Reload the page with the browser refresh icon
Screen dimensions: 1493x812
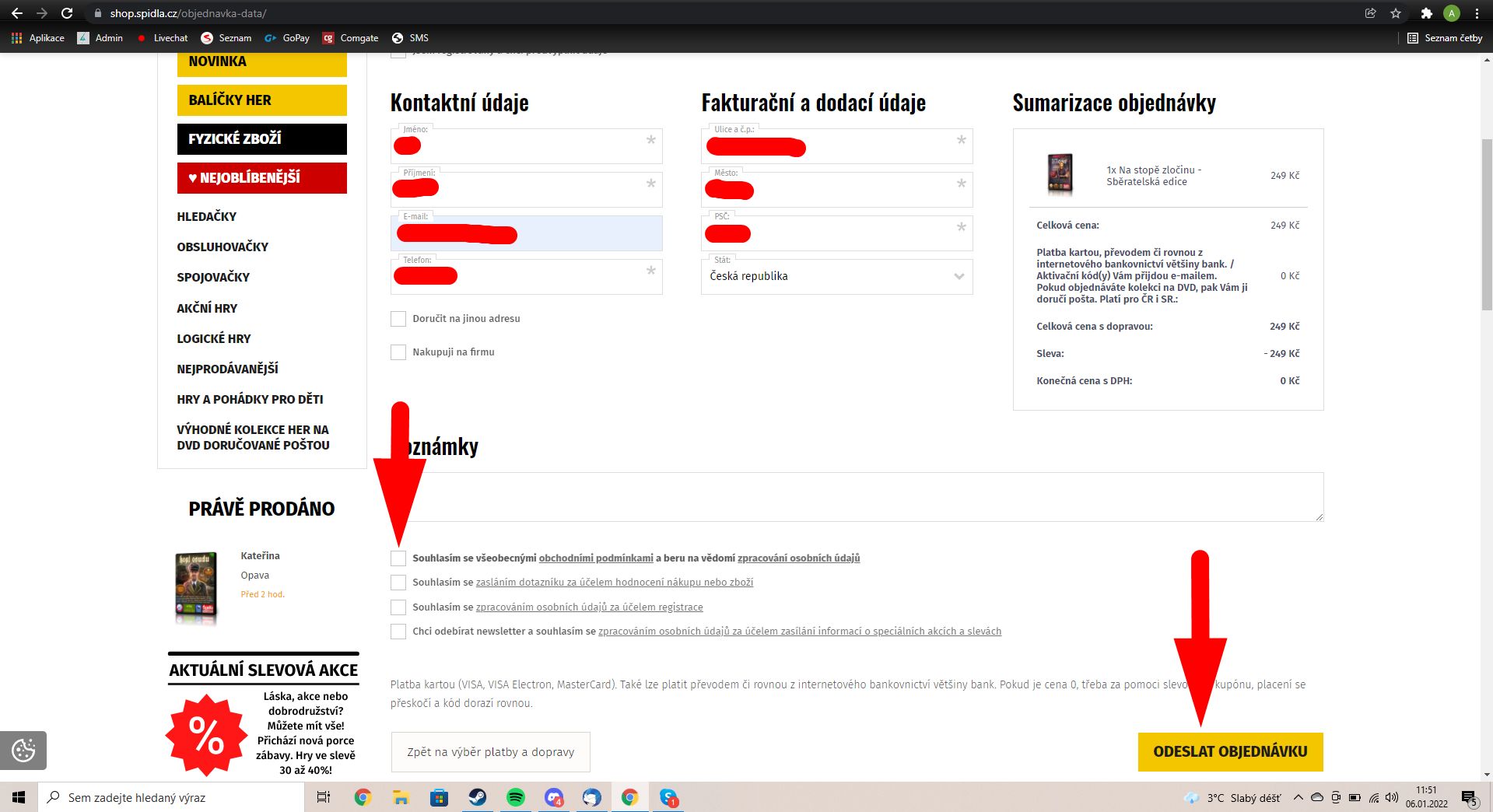point(67,13)
